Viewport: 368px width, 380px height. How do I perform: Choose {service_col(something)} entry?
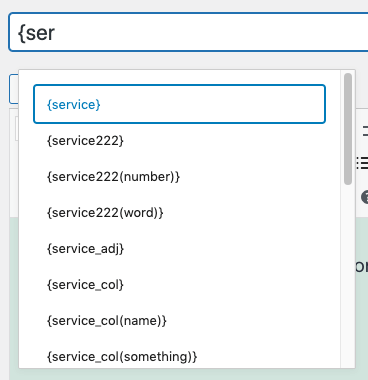coord(179,356)
